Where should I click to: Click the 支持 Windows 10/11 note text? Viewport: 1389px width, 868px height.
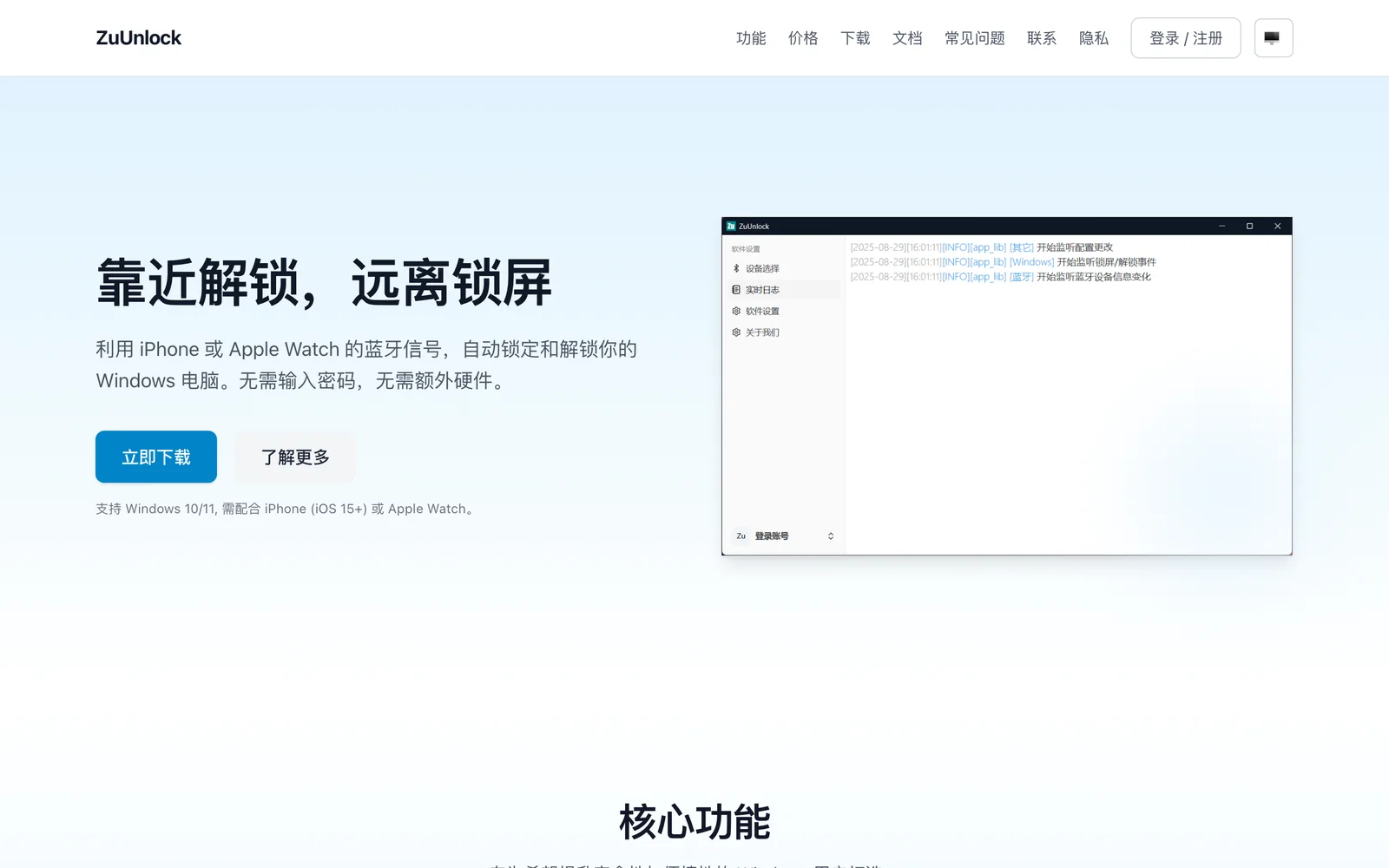pos(286,509)
